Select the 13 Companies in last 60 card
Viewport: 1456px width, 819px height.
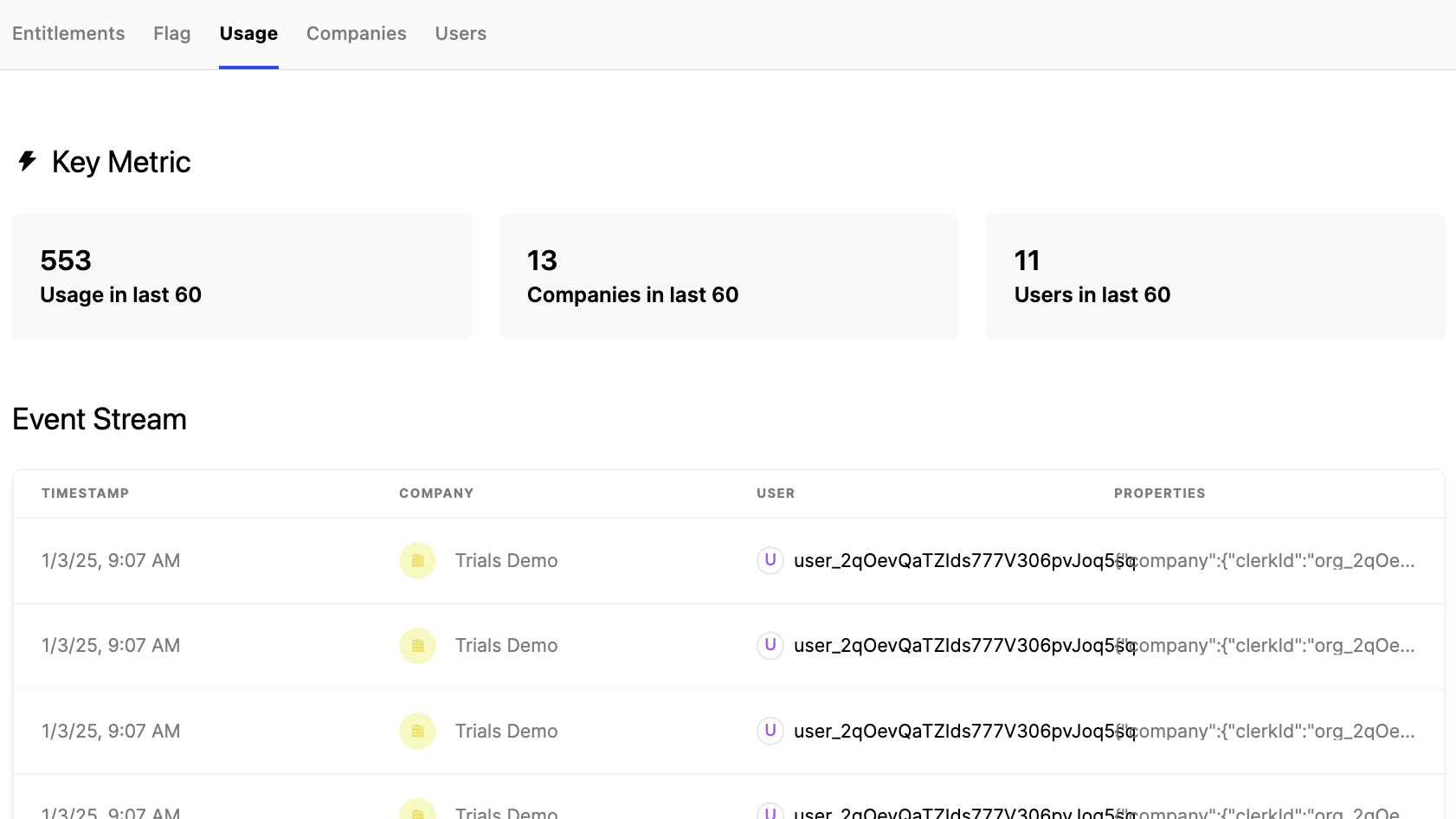coord(728,276)
